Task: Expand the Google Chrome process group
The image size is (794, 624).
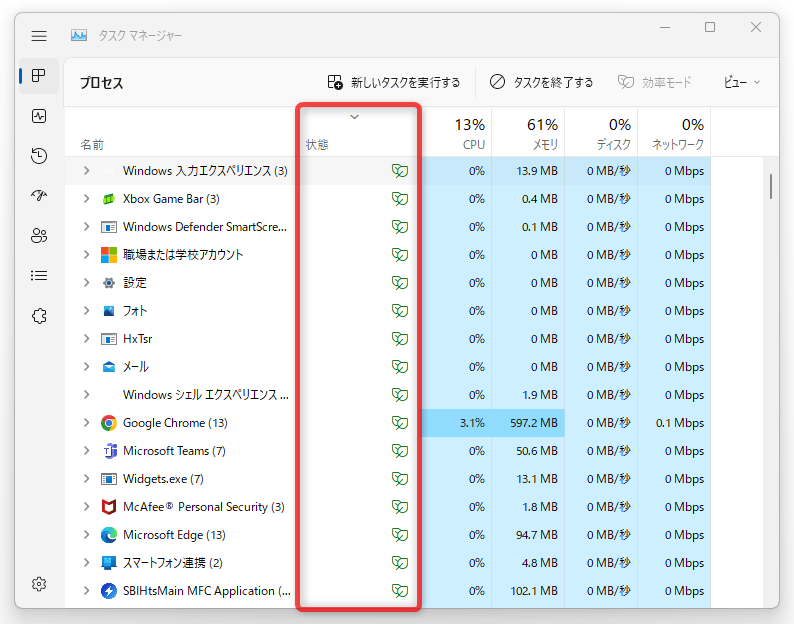Action: pos(87,423)
